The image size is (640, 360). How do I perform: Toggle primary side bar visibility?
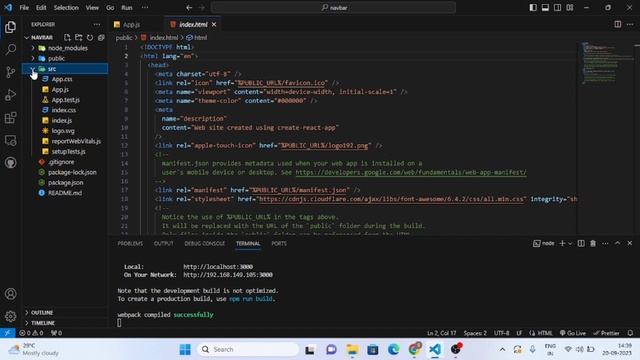(533, 7)
